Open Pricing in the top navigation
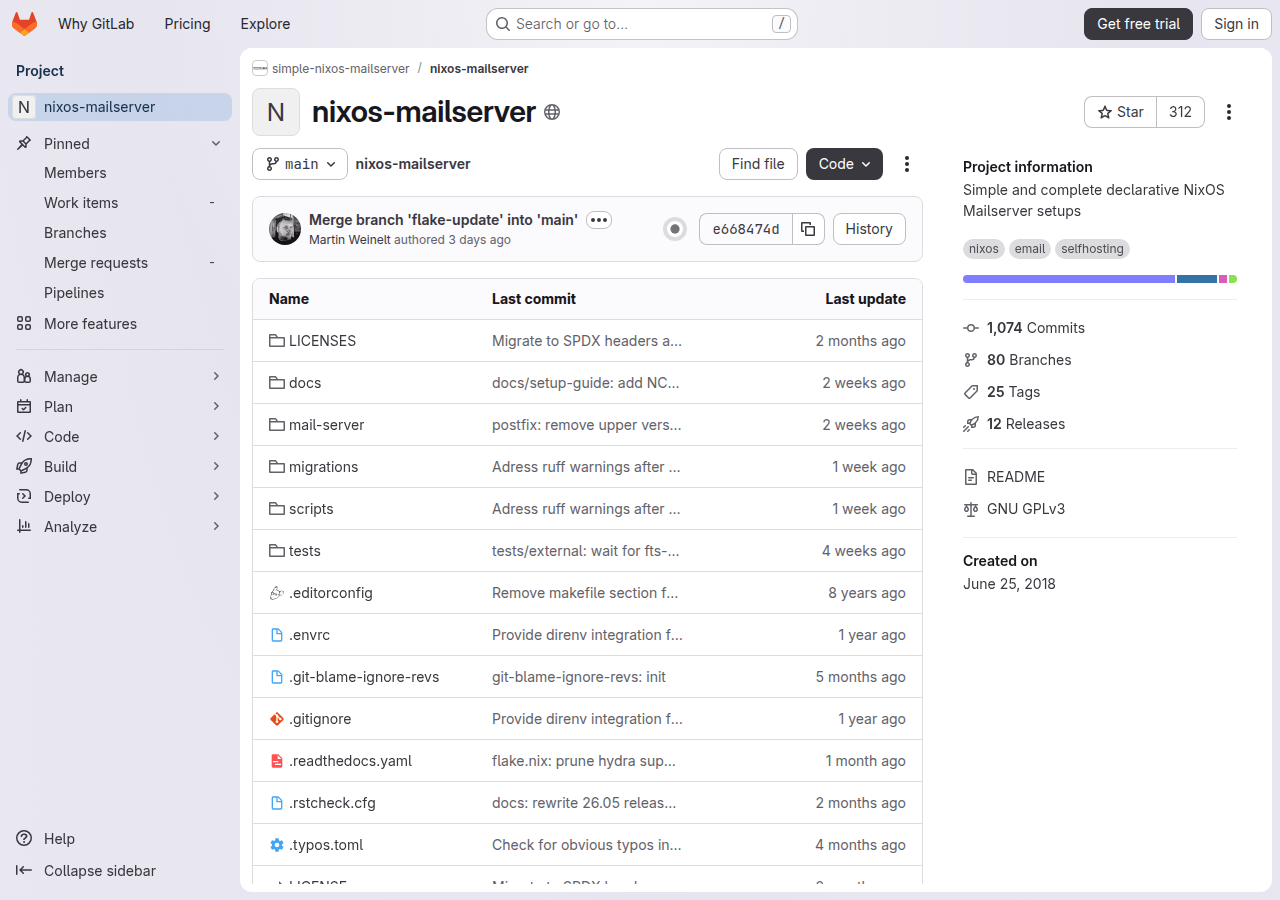Image resolution: width=1280 pixels, height=900 pixels. [188, 24]
